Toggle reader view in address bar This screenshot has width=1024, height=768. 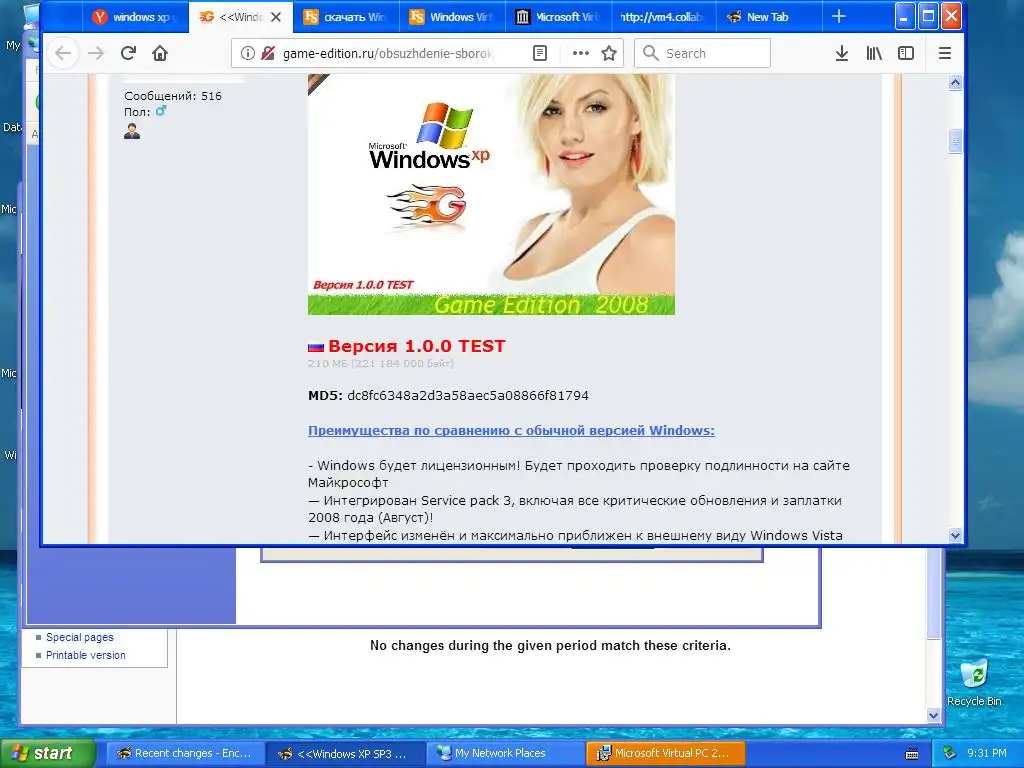[x=540, y=53]
